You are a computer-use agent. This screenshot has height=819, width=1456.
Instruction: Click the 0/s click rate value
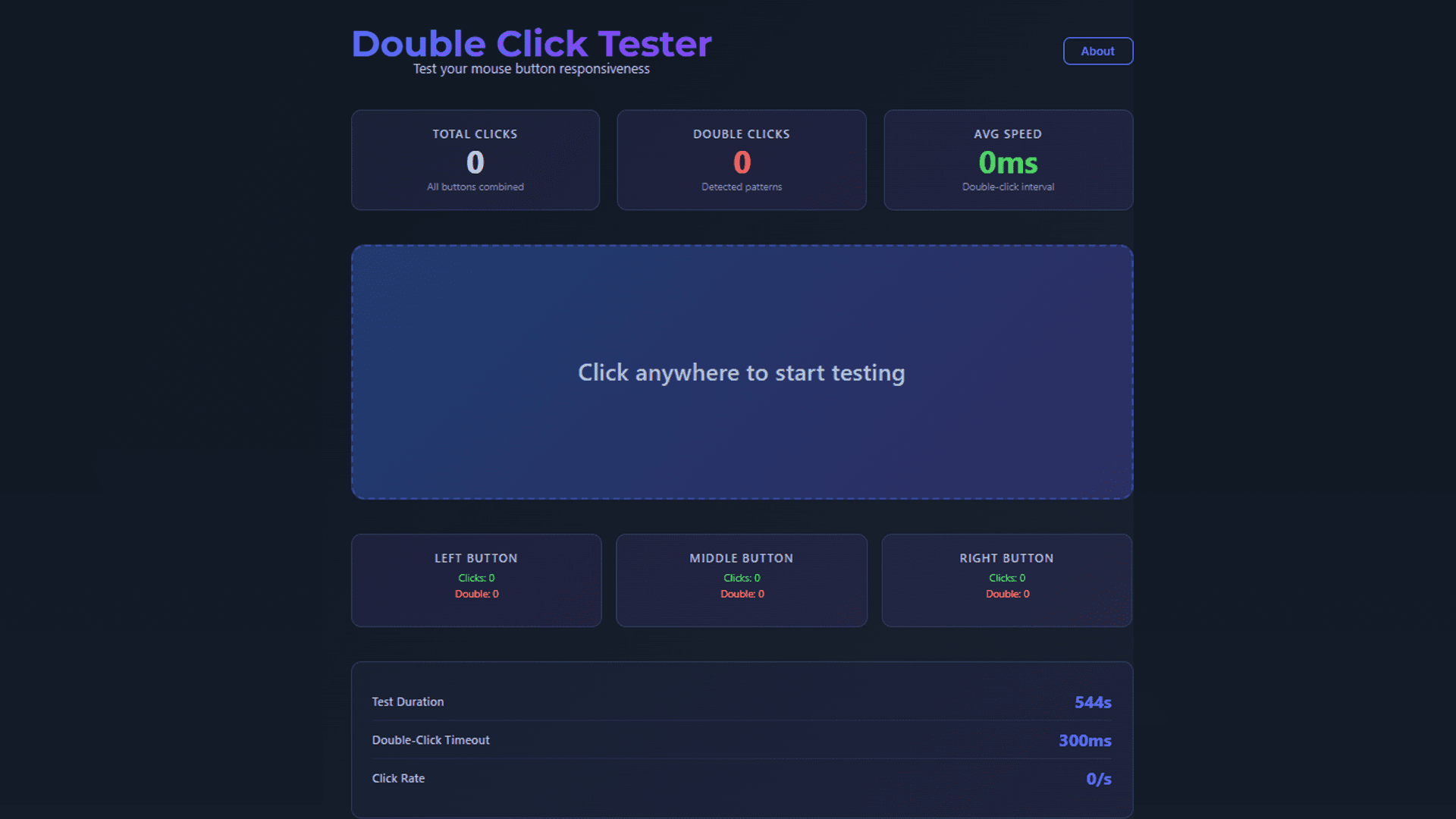tap(1099, 779)
